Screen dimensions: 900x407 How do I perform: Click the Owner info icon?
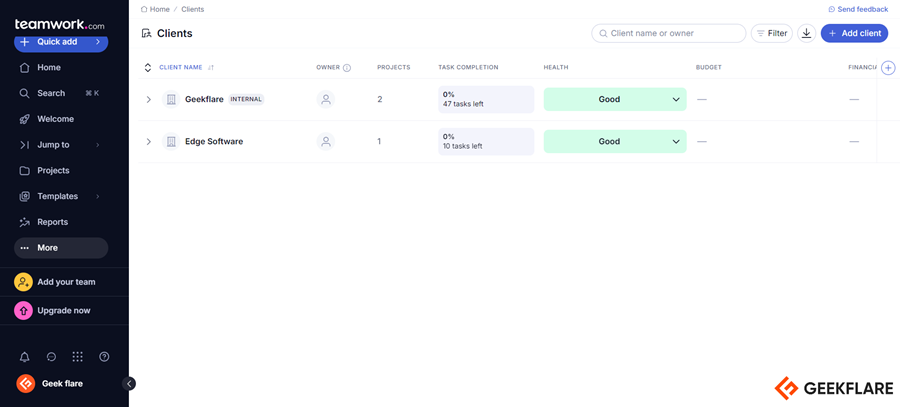point(347,68)
